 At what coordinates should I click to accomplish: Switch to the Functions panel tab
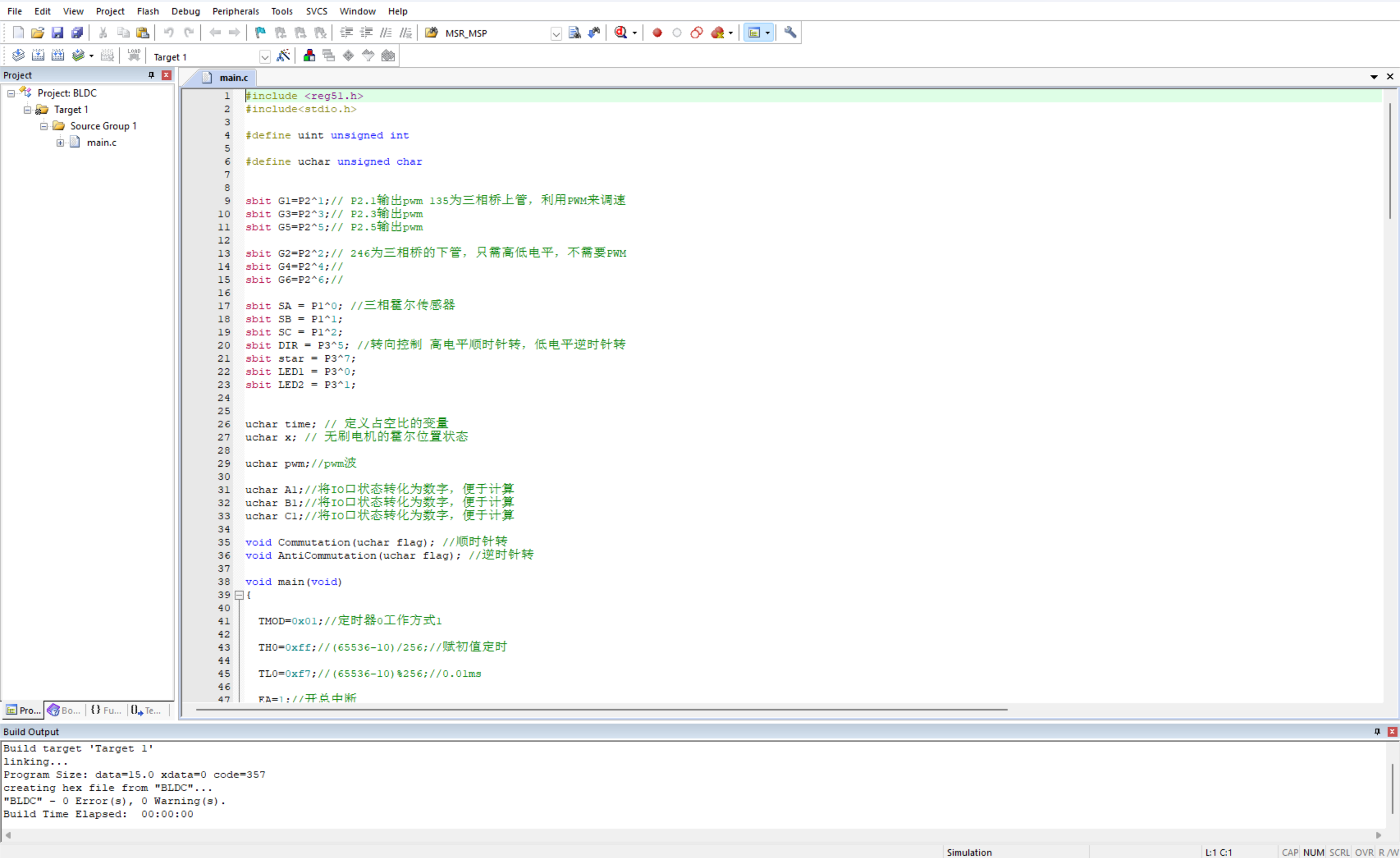pos(106,710)
